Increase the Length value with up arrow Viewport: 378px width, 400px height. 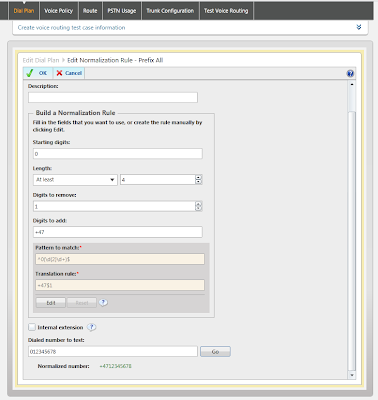click(x=198, y=177)
